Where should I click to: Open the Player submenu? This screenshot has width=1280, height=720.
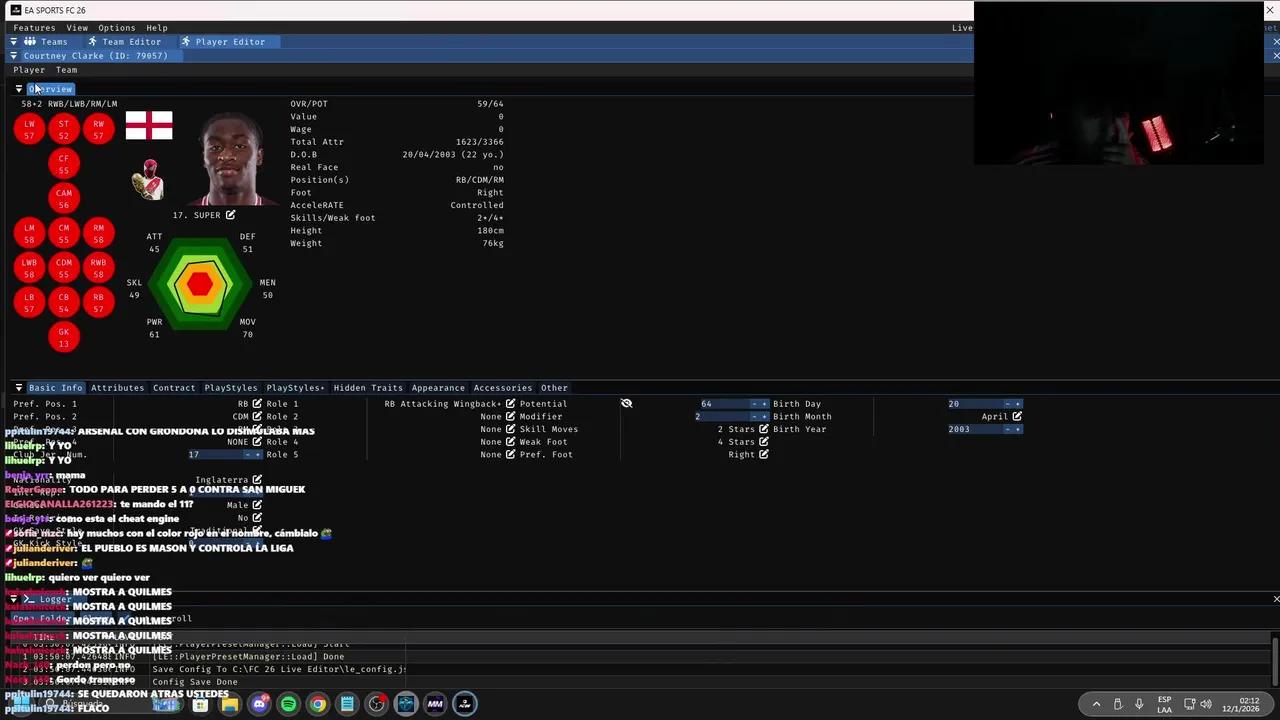coord(29,70)
